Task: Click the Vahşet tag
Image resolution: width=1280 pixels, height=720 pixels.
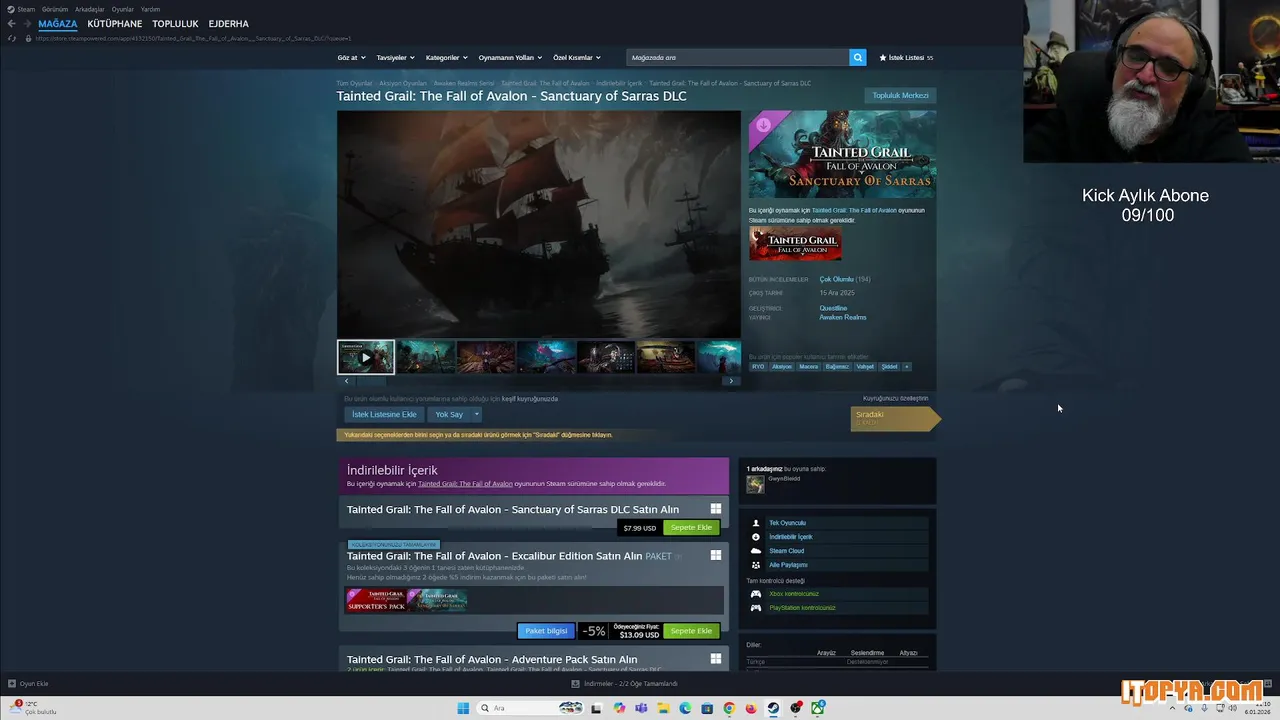Action: (x=865, y=367)
